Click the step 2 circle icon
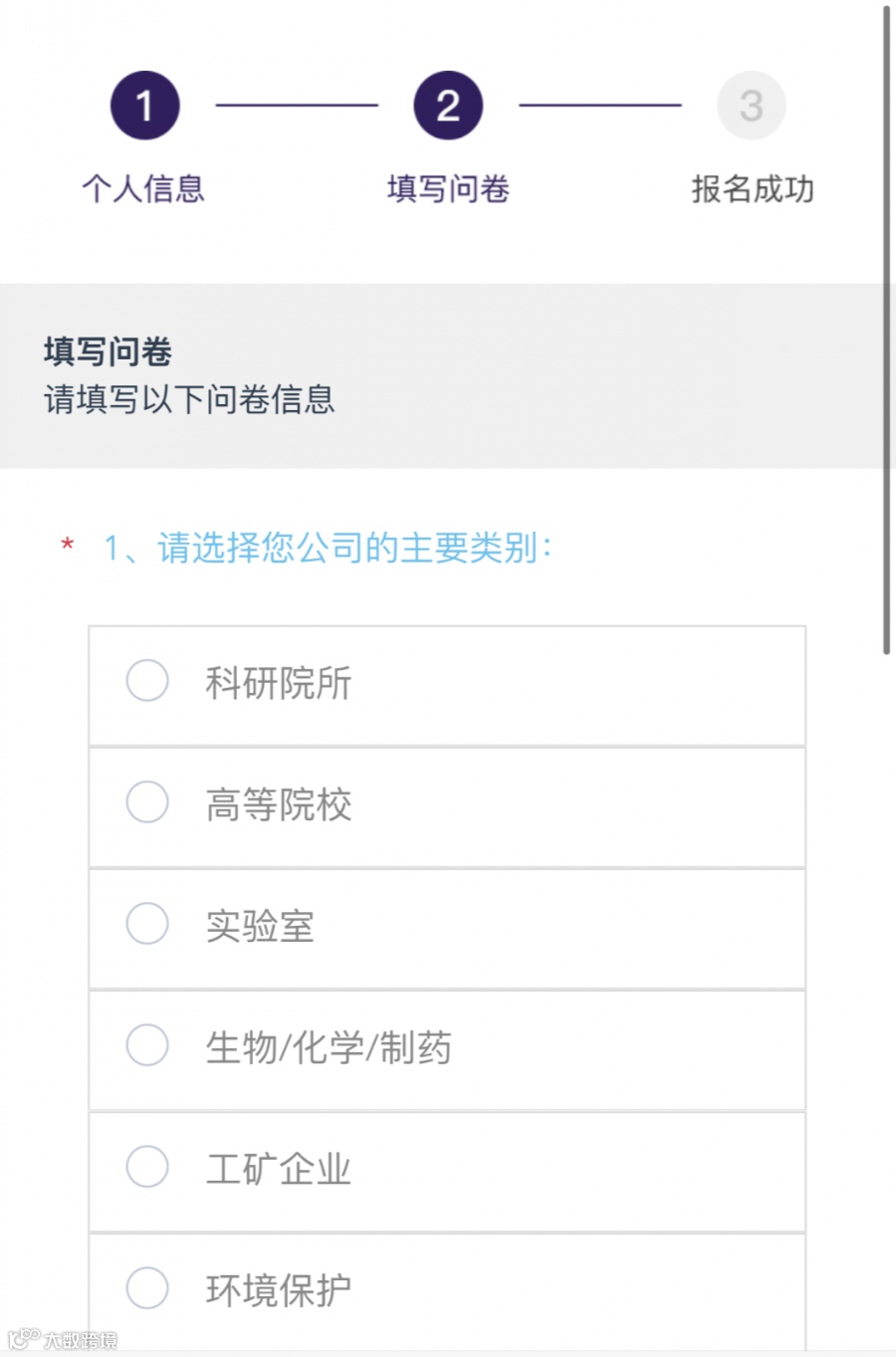Image resolution: width=896 pixels, height=1357 pixels. click(448, 106)
